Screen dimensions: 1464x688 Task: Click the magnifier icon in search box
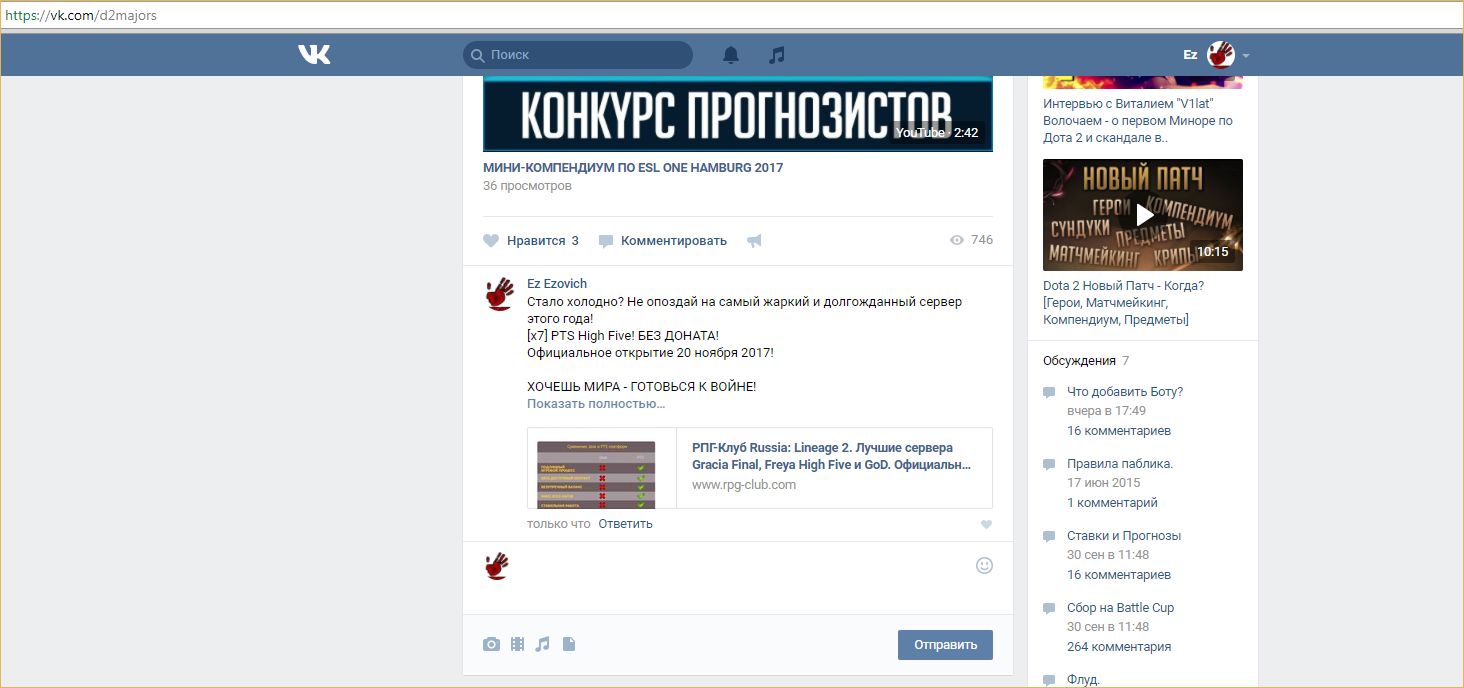pos(478,55)
